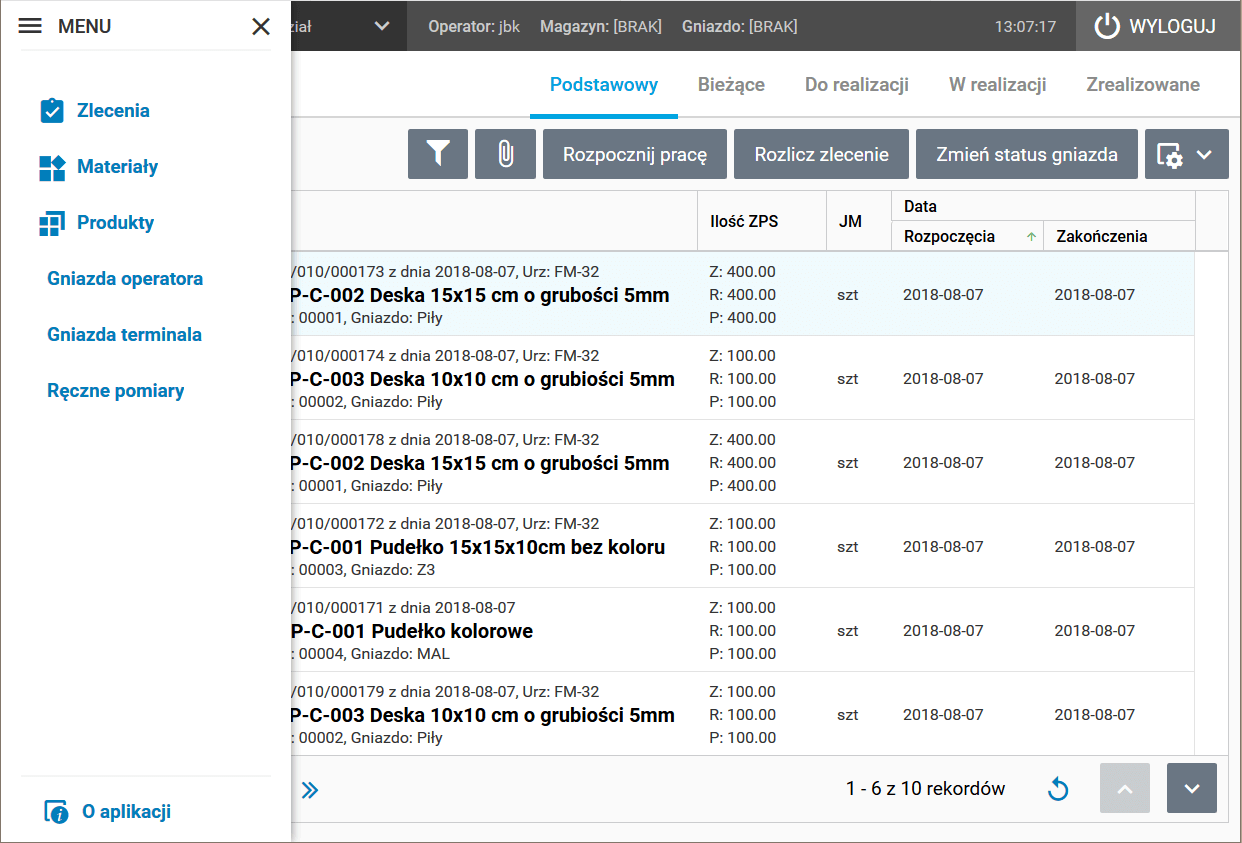Click the Ilość ZPS column header
1242x843 pixels.
761,221
